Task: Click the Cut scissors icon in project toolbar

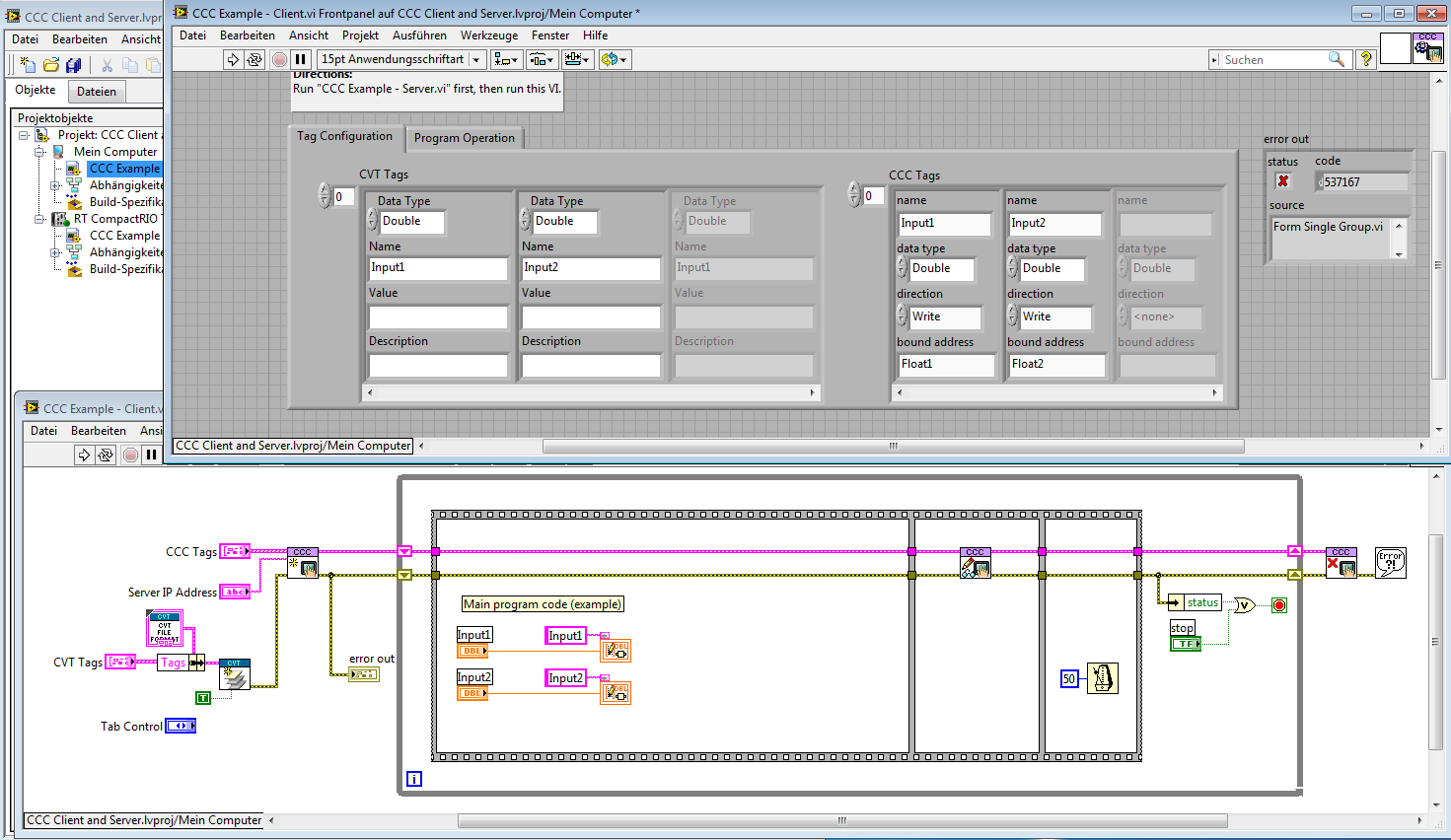Action: [x=107, y=65]
